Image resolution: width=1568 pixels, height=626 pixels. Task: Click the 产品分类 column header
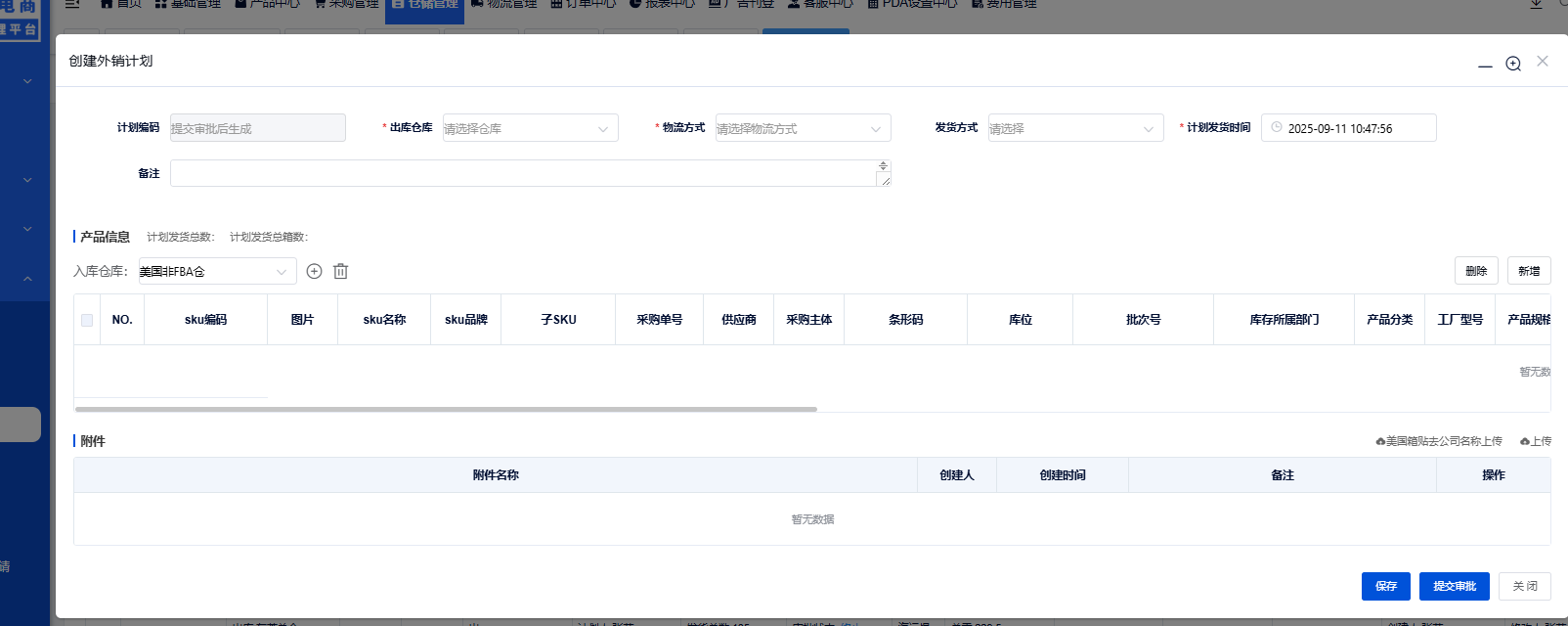[x=1390, y=320]
